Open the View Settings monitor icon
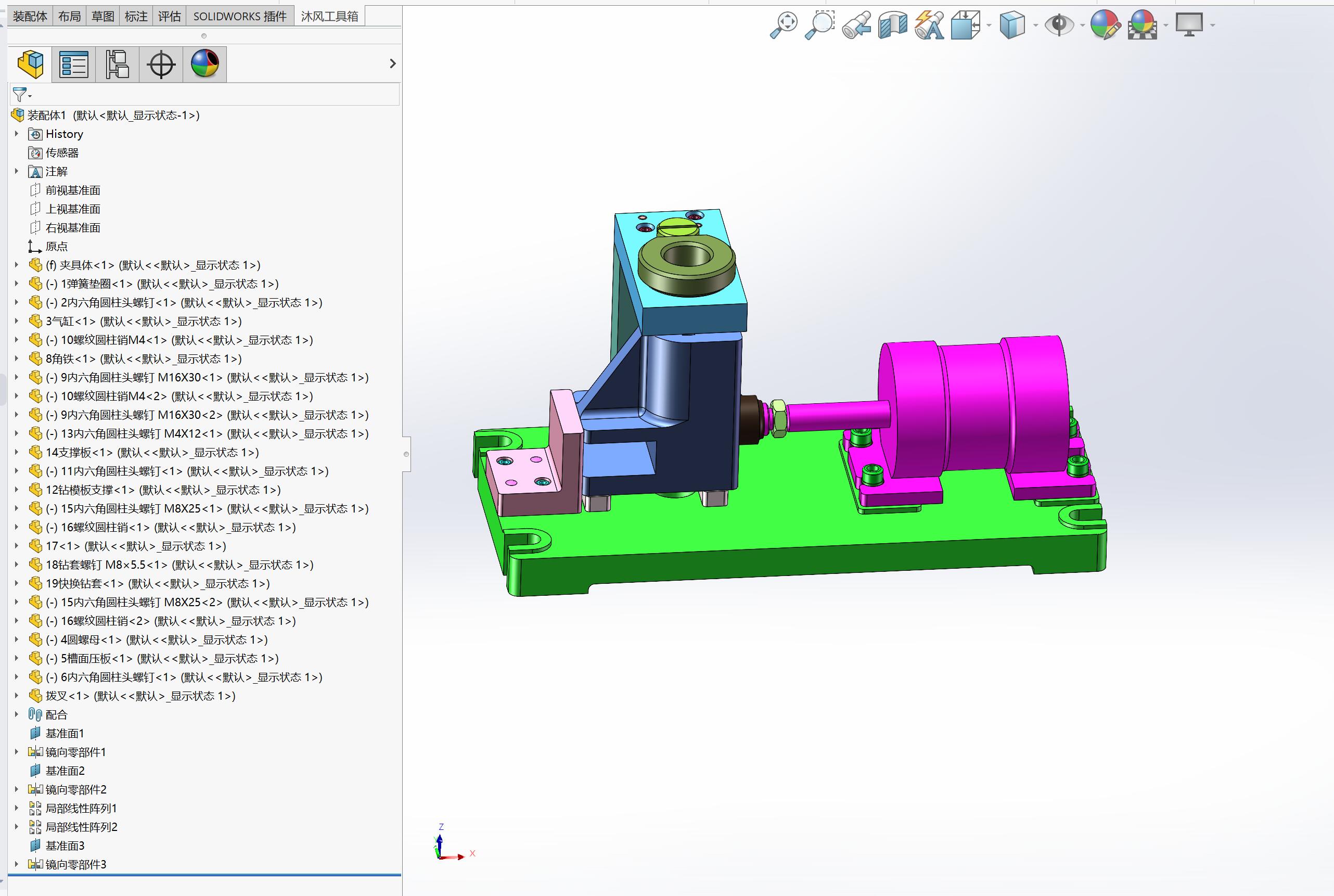The width and height of the screenshot is (1334, 896). coord(1189,25)
